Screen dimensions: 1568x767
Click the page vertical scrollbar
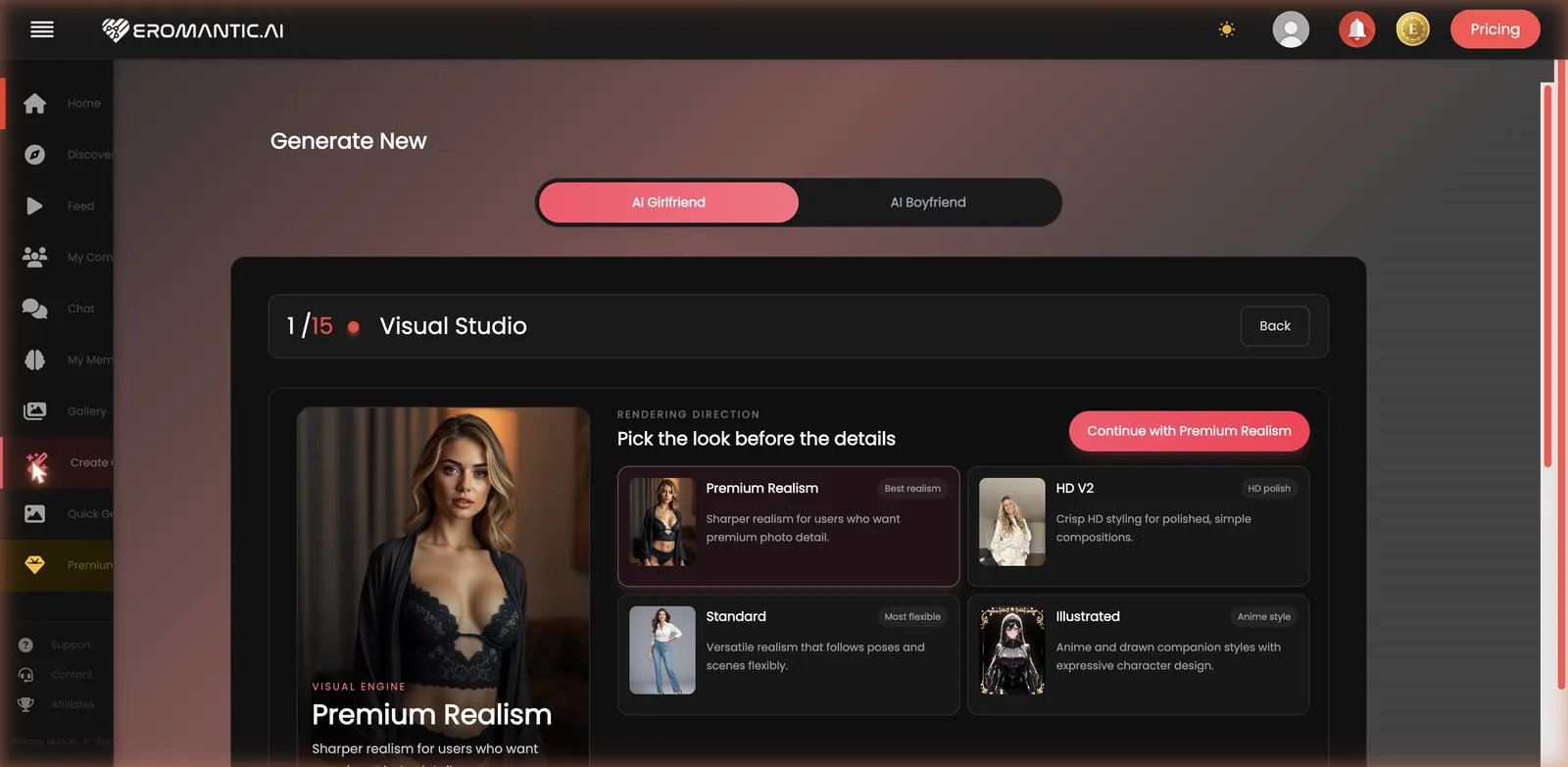1547,274
